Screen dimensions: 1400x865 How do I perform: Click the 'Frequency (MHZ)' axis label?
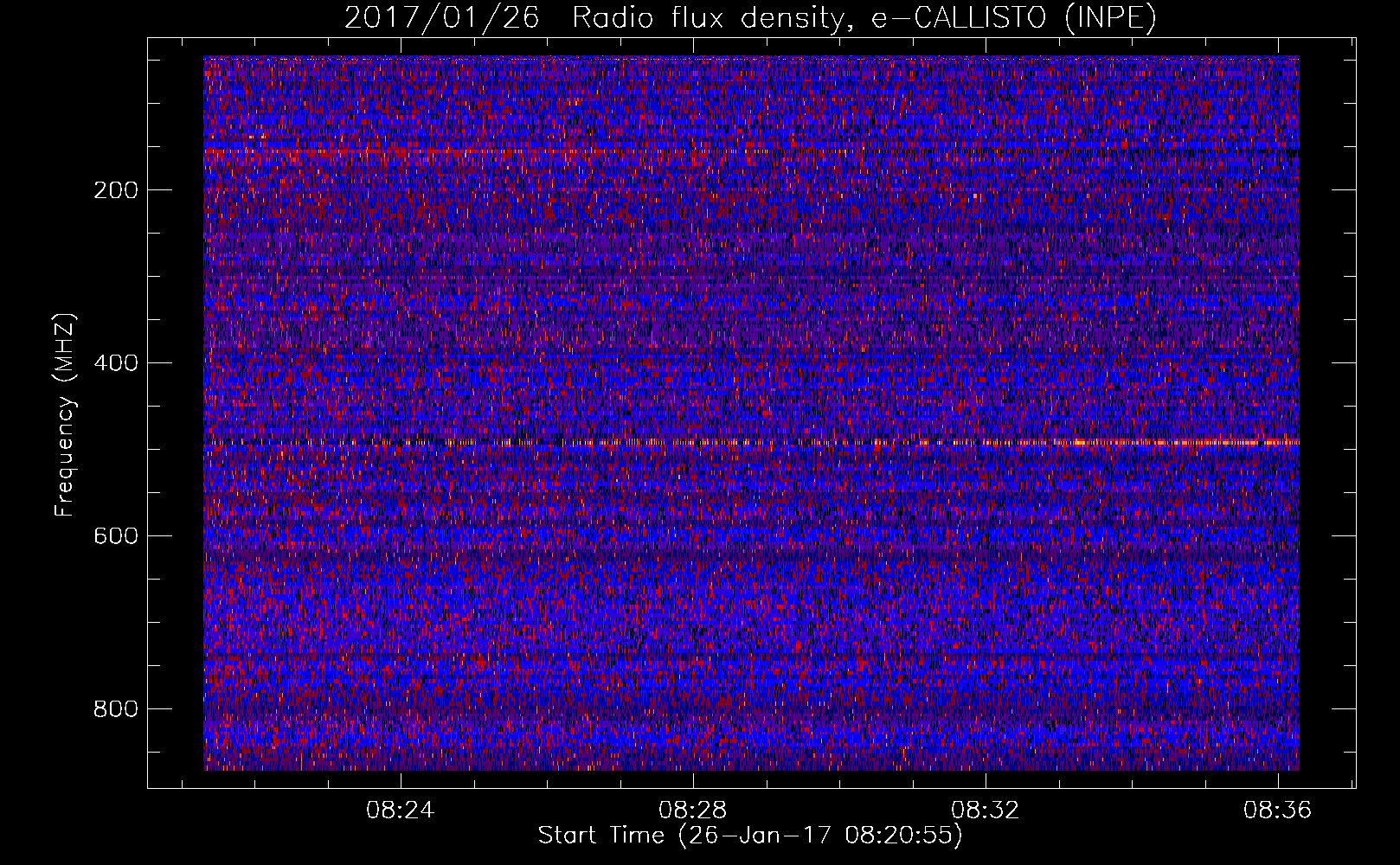65,414
